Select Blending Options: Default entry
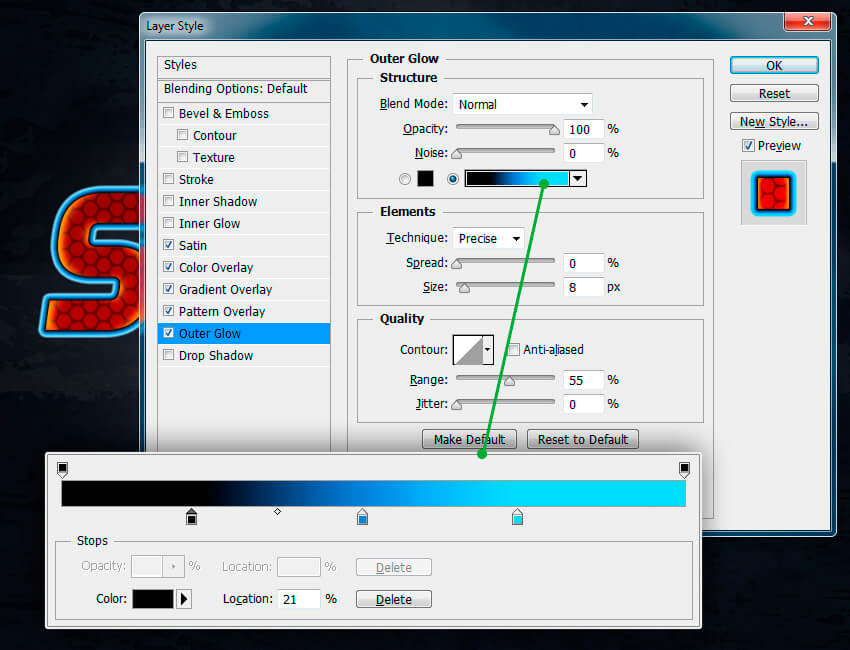 (x=235, y=89)
